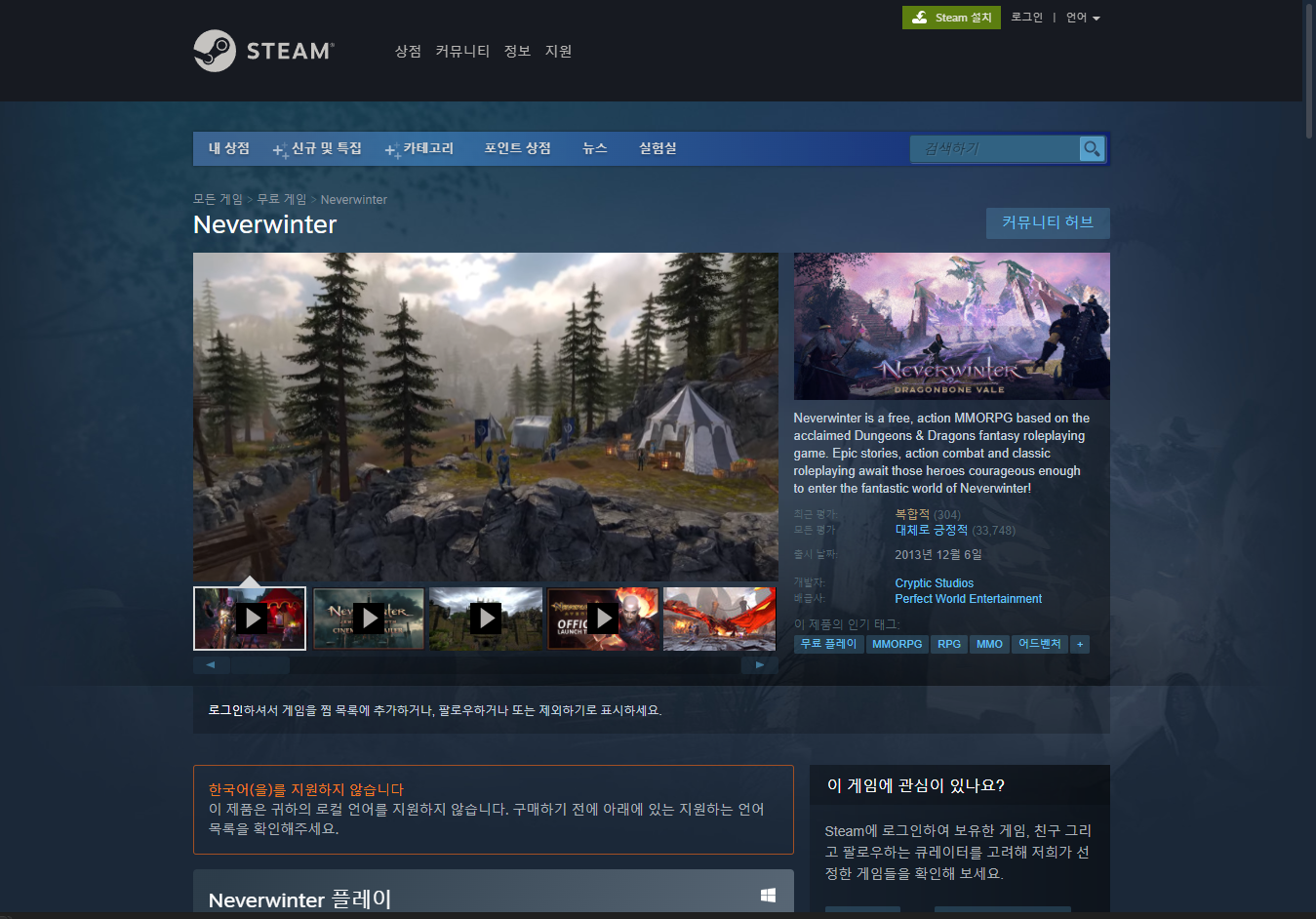Click the 무료 플레이 tag
Screen dimensions: 1316x919
[x=829, y=644]
